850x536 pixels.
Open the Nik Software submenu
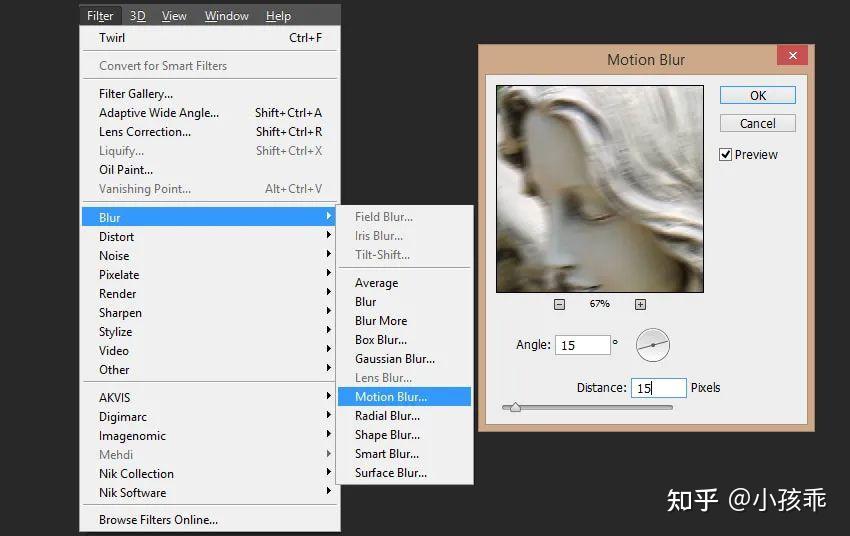208,492
